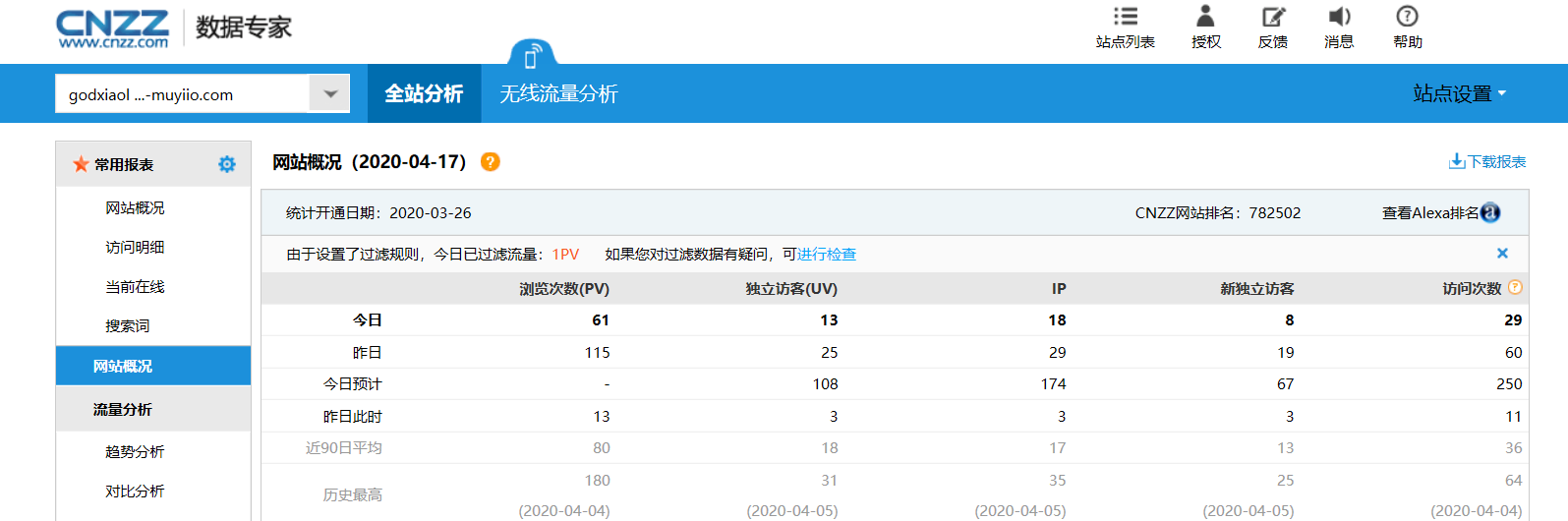This screenshot has width=1568, height=521.
Task: Click the CNZZ logo
Action: [x=113, y=29]
